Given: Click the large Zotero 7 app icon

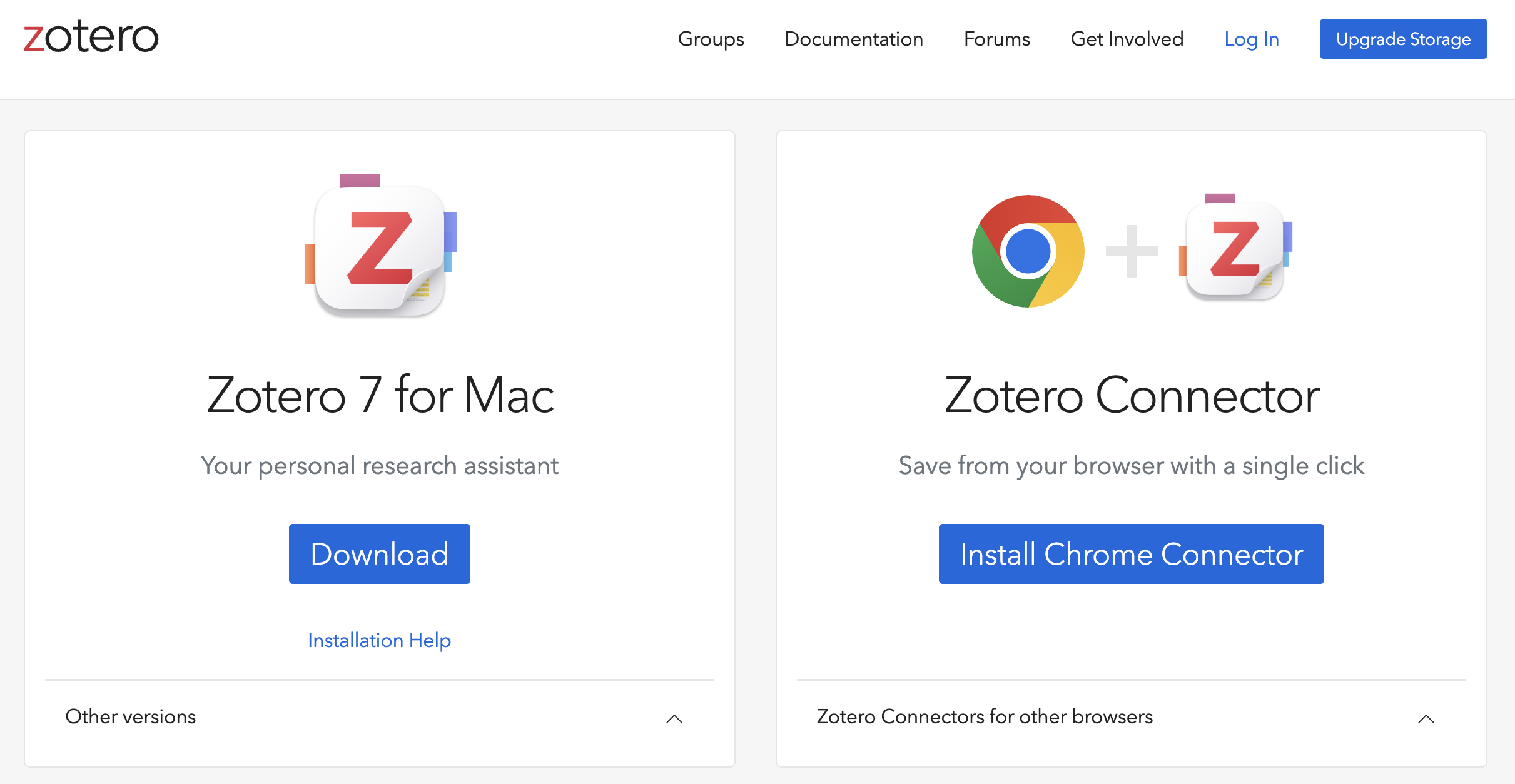Looking at the screenshot, I should 380,246.
